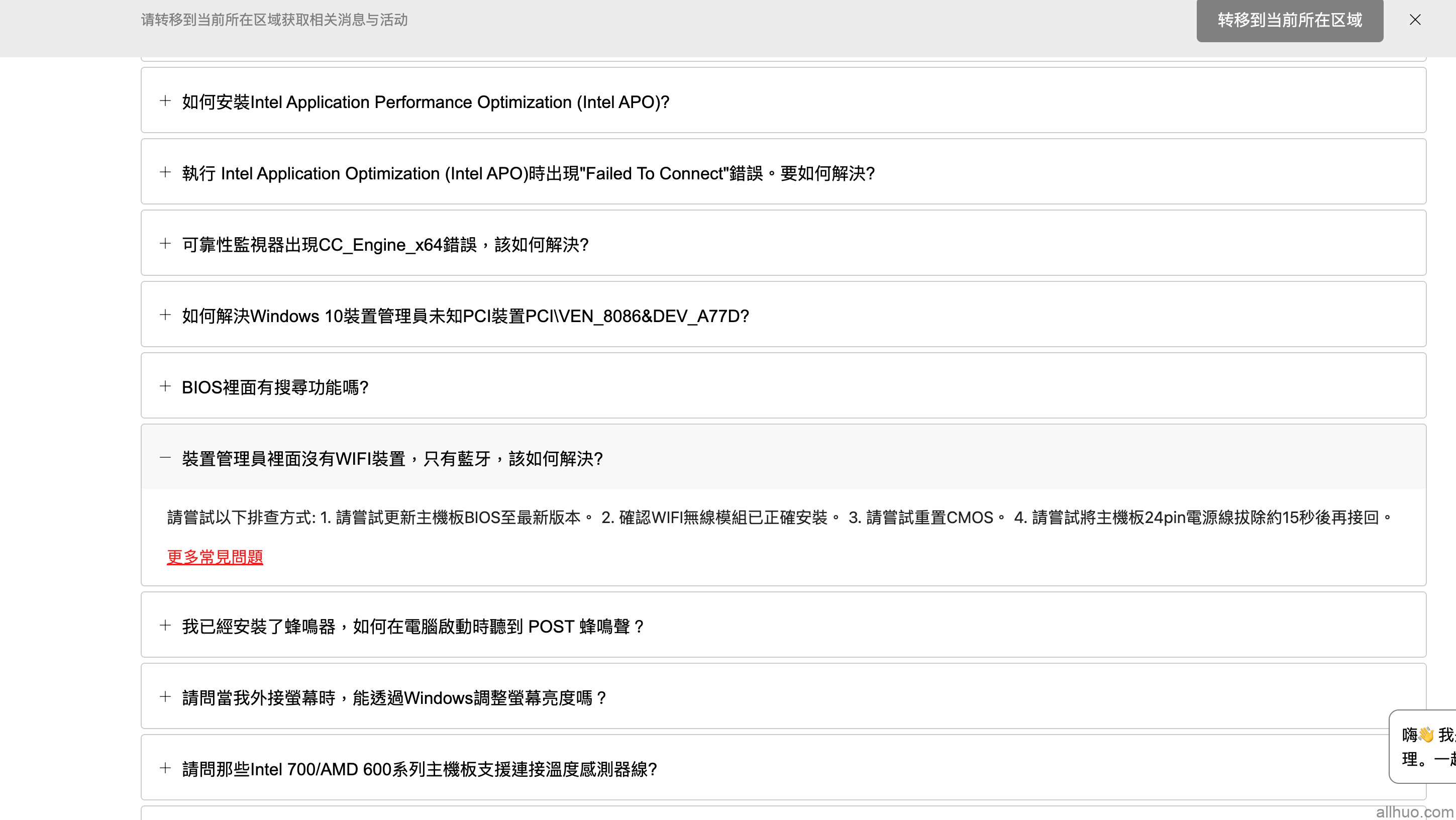Click the plus icon on the Intel APO installation FAQ

(x=165, y=100)
